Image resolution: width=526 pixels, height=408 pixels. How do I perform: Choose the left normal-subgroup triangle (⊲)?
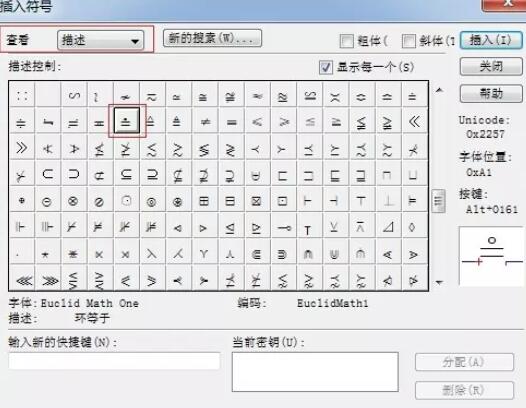click(x=178, y=226)
